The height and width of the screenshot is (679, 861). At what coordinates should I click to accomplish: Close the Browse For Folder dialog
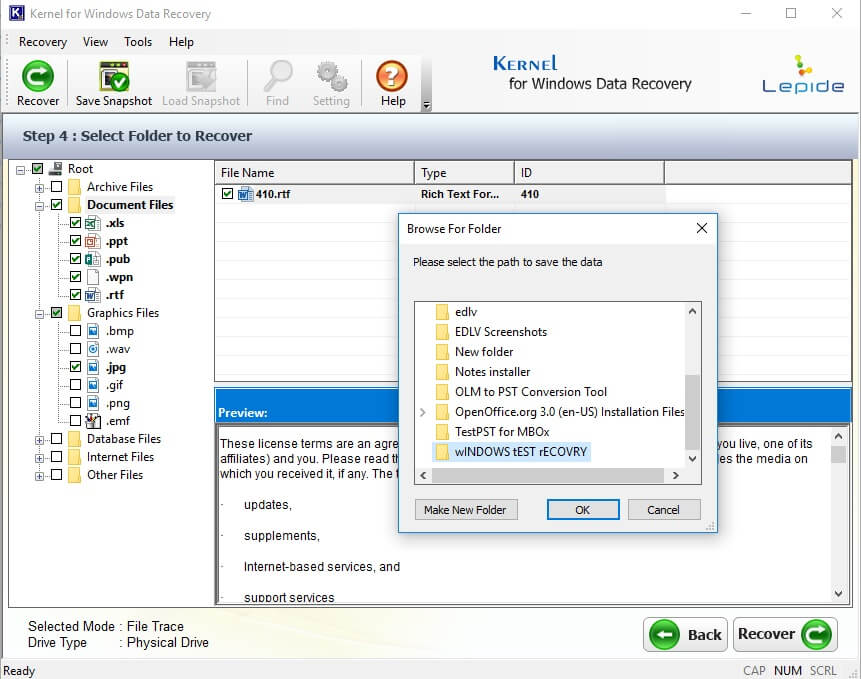pyautogui.click(x=702, y=228)
